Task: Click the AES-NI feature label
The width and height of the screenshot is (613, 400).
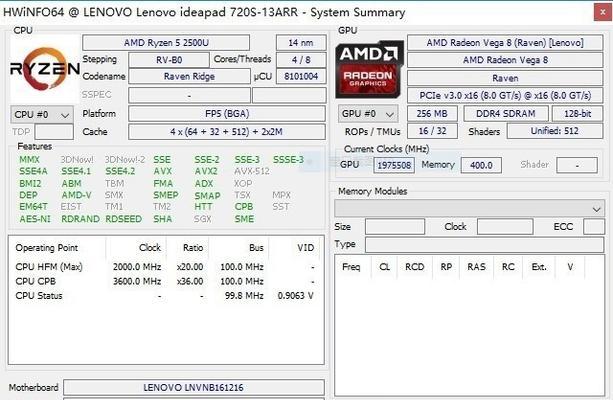Action: (x=35, y=219)
